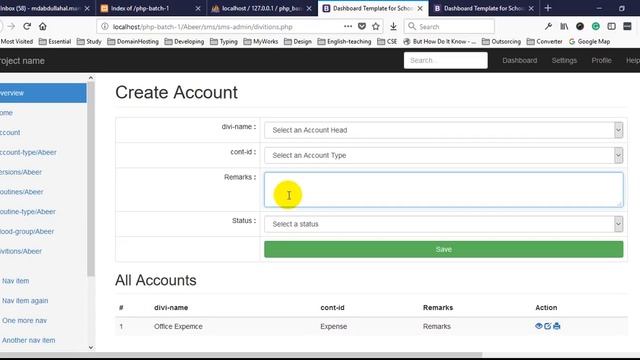Open the Settings navbar link
This screenshot has width=640, height=360.
pos(564,60)
